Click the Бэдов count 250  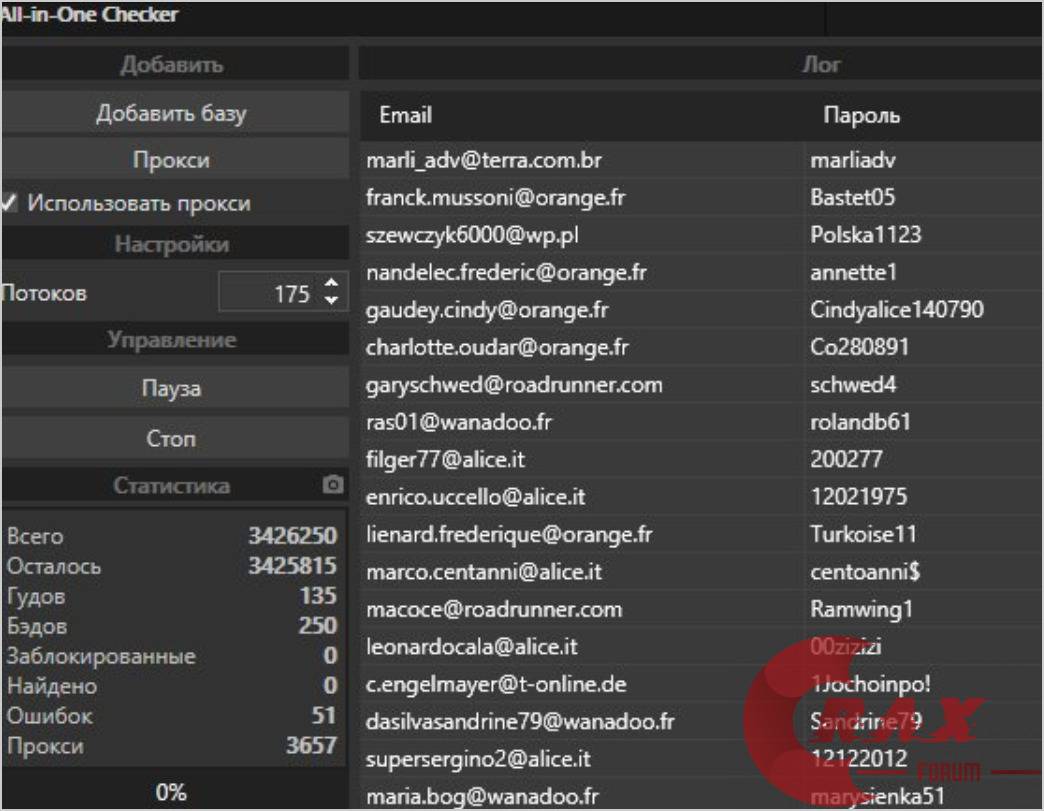[318, 625]
